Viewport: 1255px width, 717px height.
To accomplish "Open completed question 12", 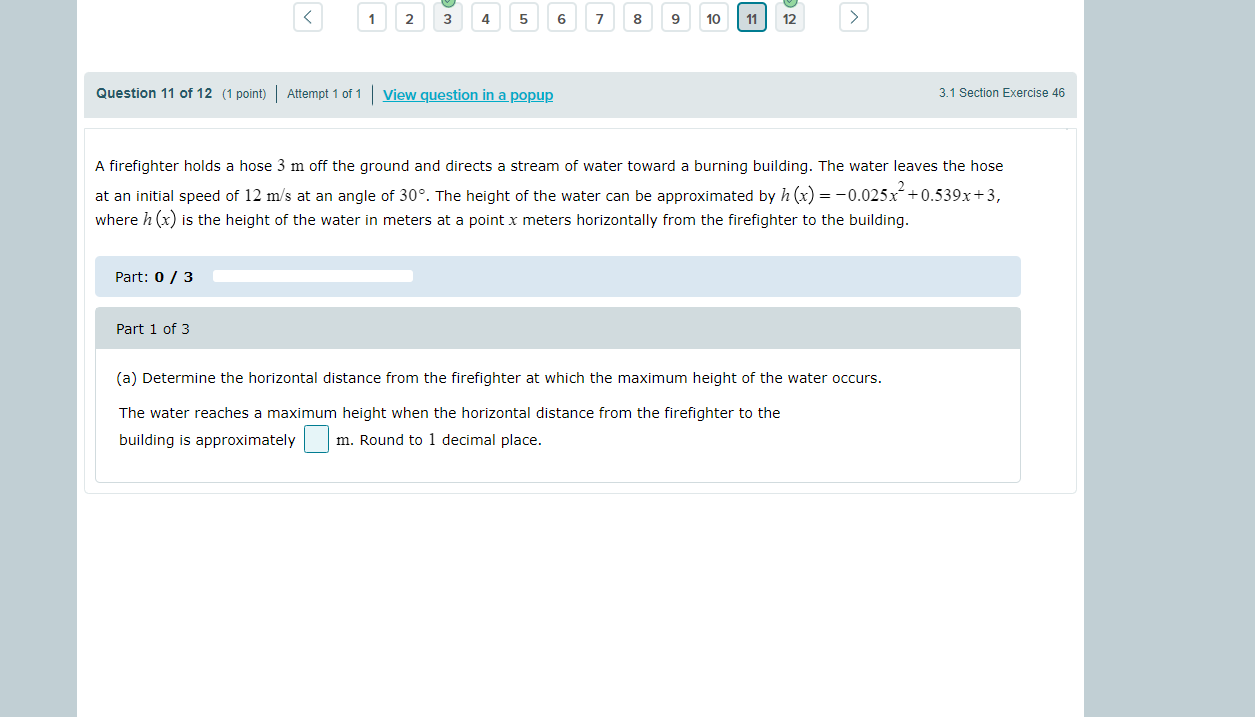I will point(790,18).
